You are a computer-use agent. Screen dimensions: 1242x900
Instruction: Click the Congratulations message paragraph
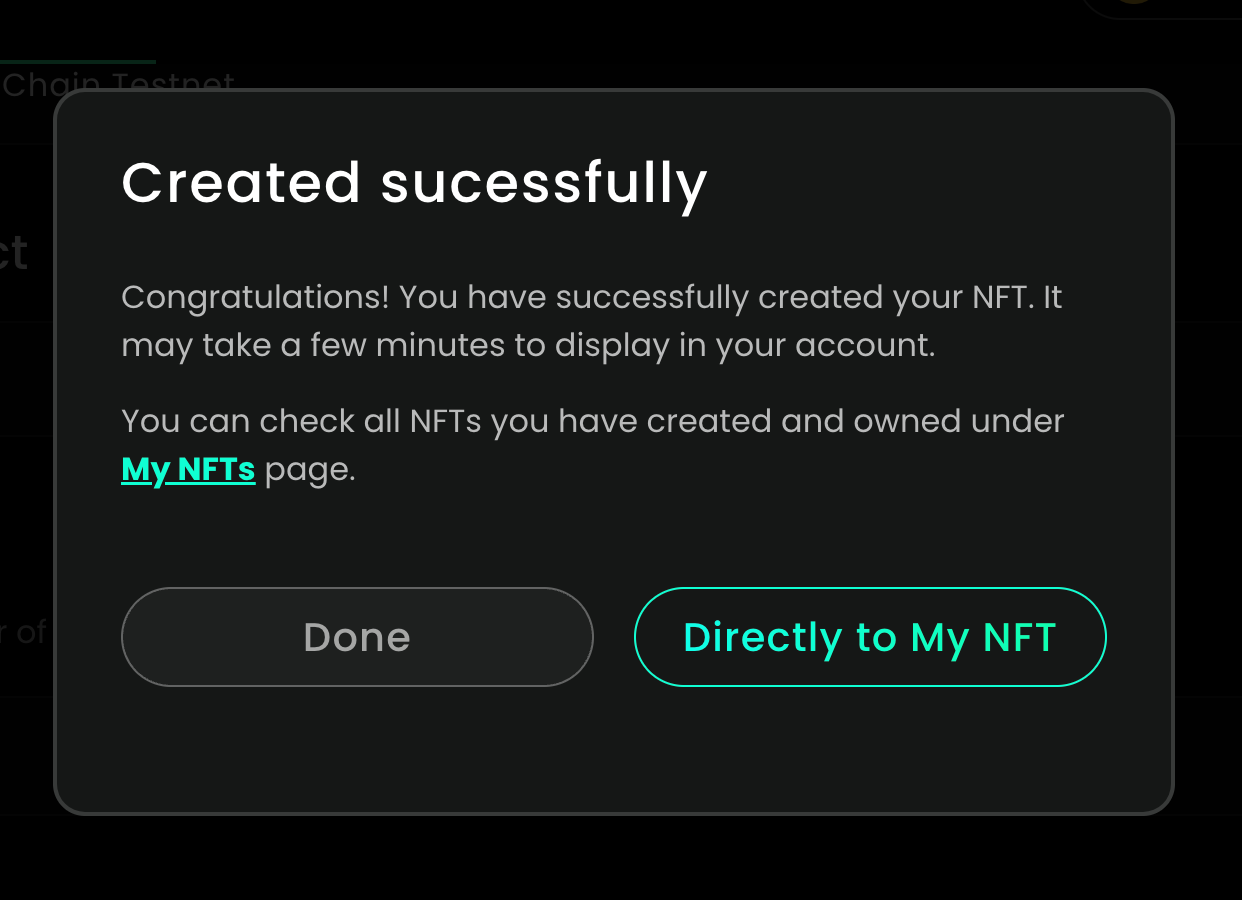[x=590, y=321]
